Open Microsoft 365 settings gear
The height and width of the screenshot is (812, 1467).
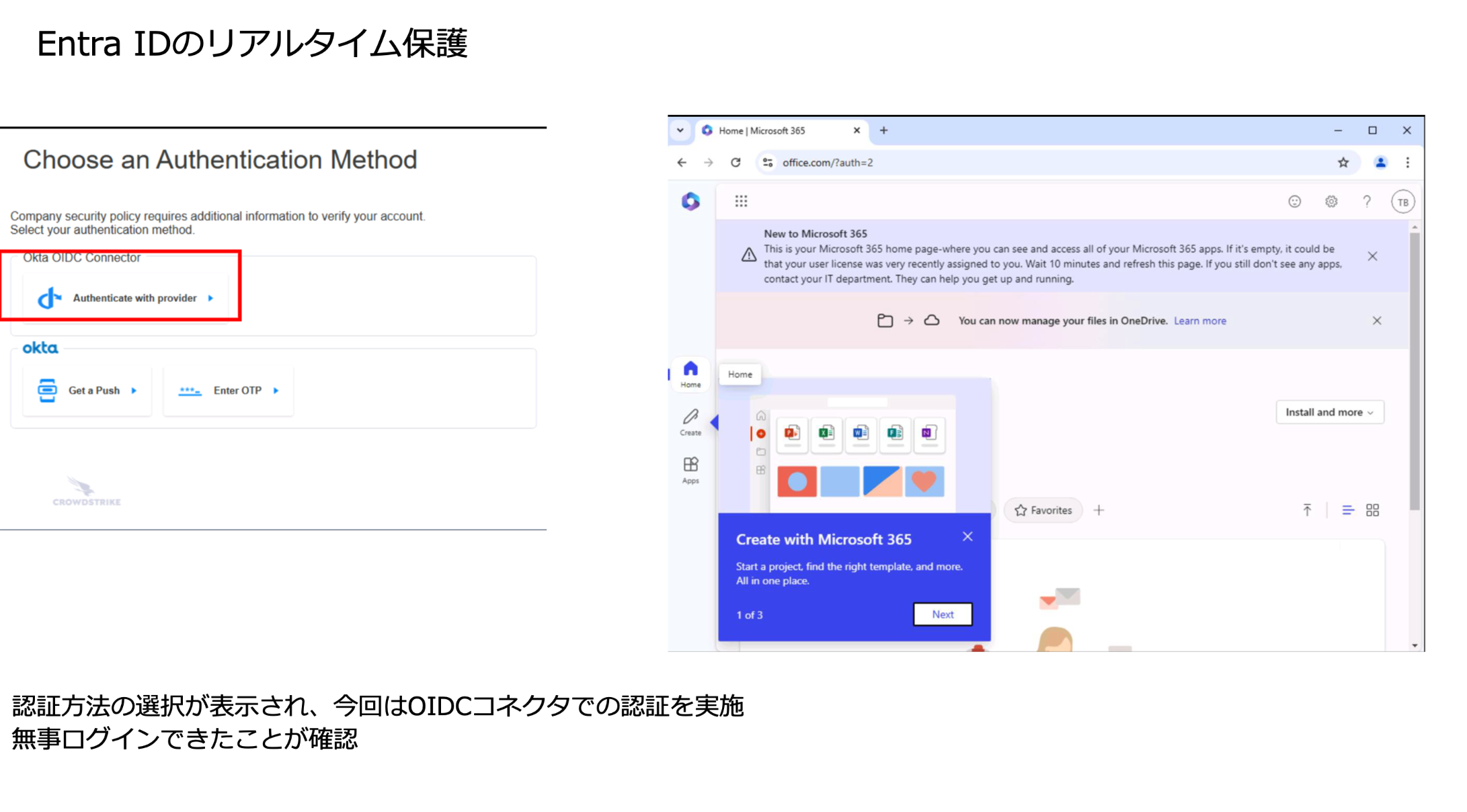point(1331,202)
